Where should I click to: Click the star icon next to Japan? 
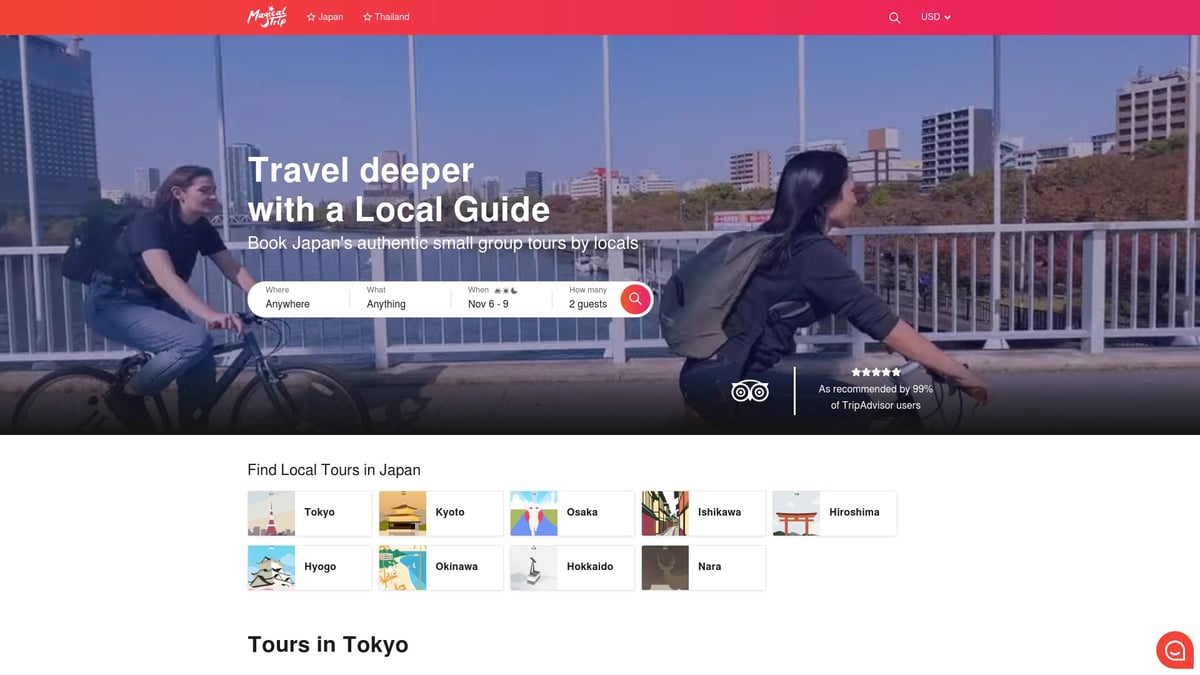click(310, 16)
